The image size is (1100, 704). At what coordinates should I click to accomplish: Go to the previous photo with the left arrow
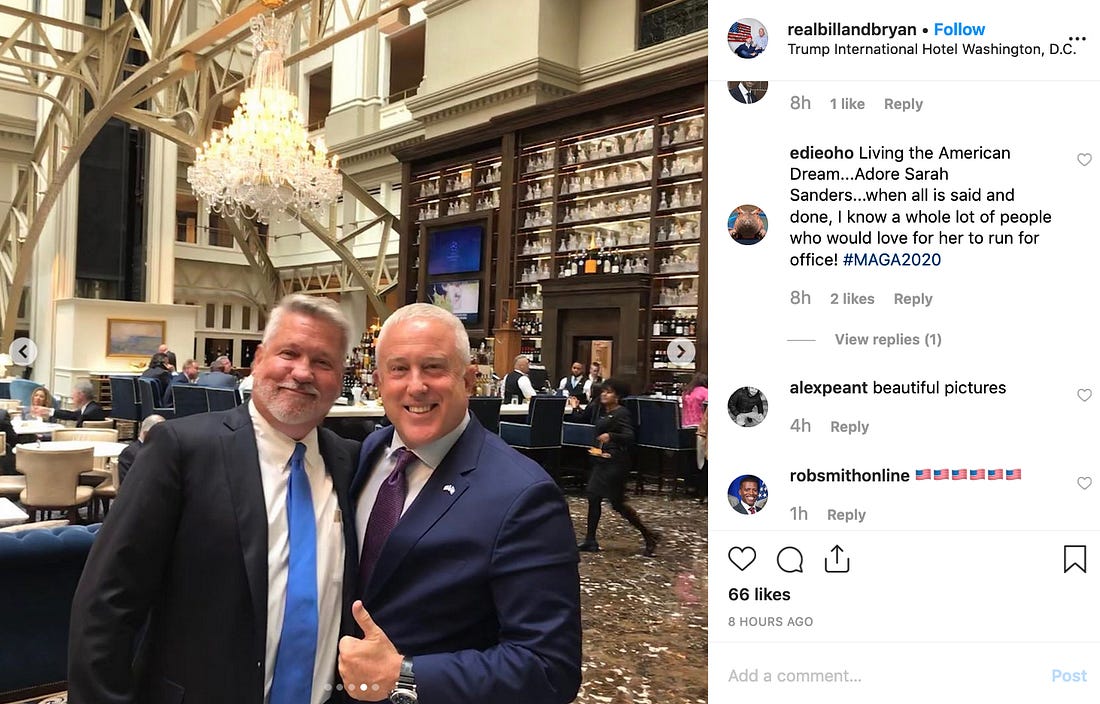[23, 351]
